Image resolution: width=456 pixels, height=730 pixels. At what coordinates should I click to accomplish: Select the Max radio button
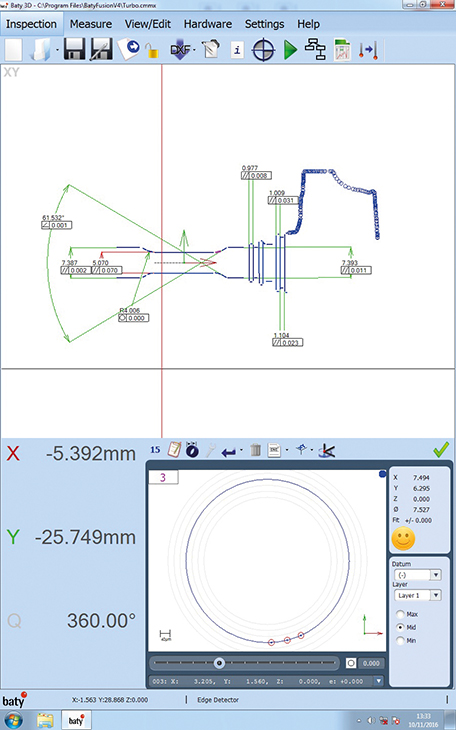click(400, 614)
